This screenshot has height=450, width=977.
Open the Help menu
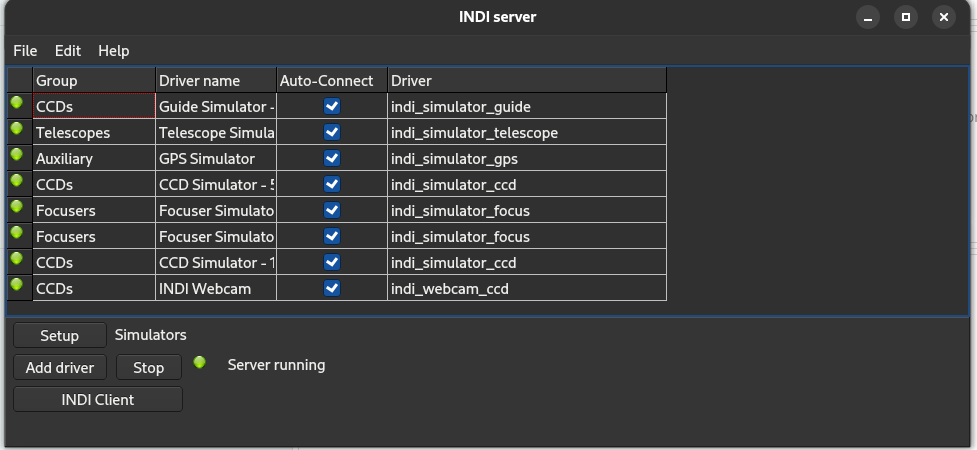click(113, 51)
